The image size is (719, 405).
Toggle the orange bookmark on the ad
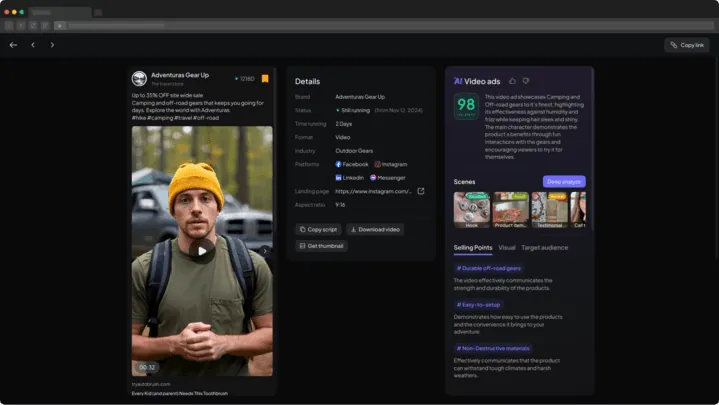tap(265, 79)
